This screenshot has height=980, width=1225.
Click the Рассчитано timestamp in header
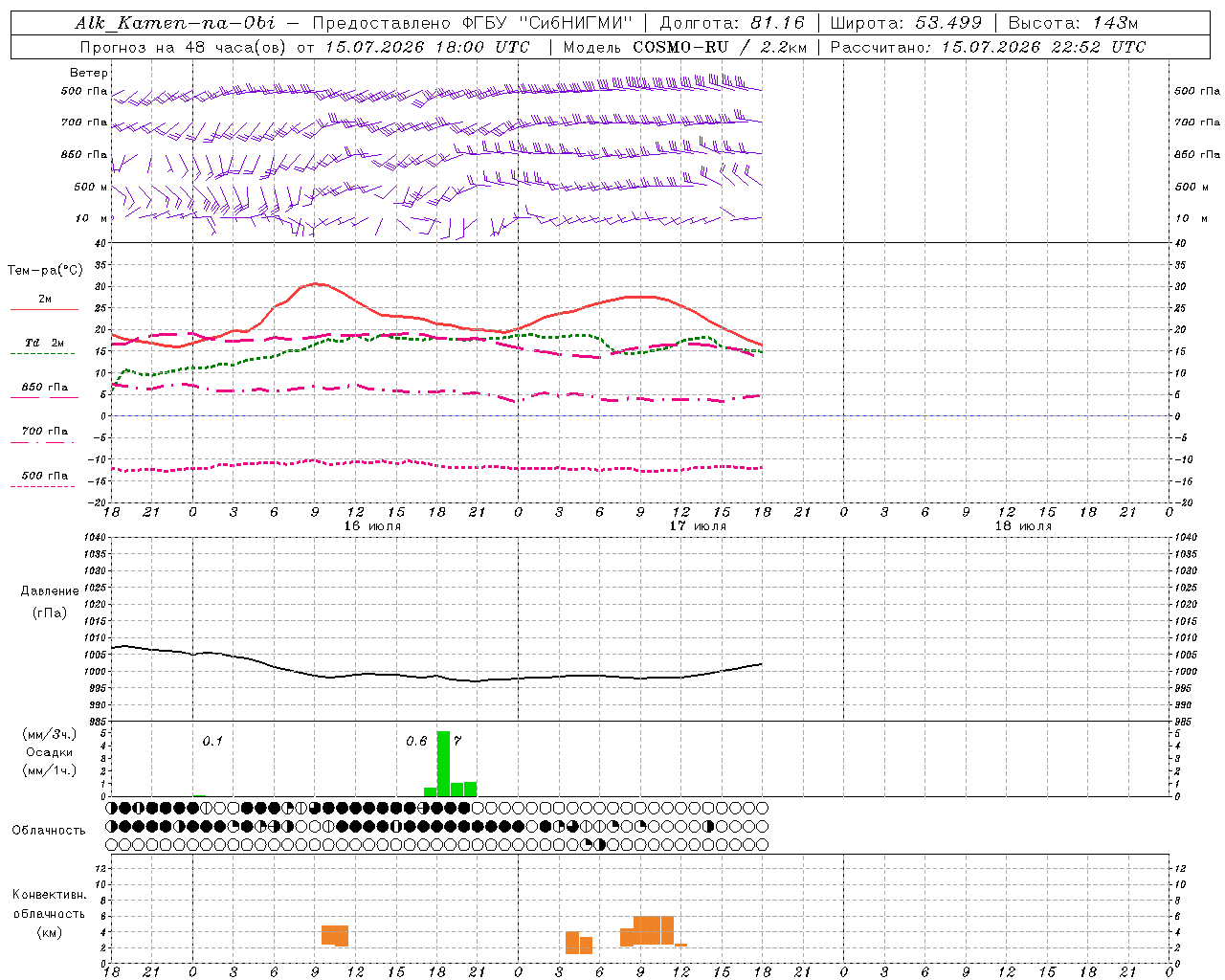[988, 47]
